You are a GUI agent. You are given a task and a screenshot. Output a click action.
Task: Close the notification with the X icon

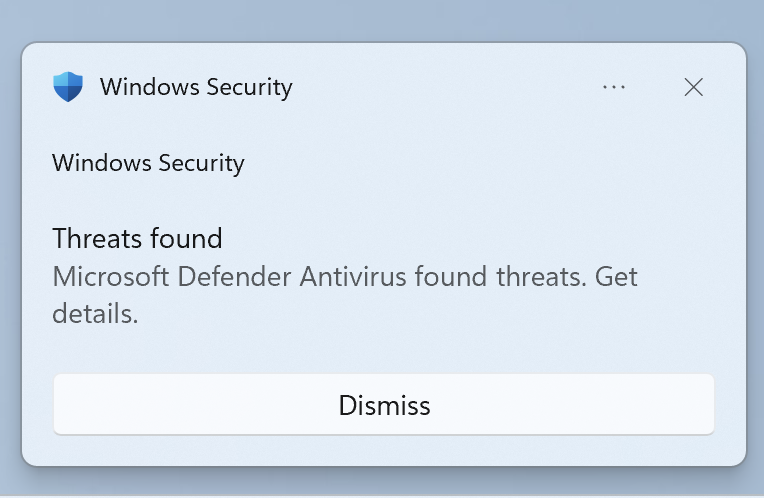click(693, 87)
